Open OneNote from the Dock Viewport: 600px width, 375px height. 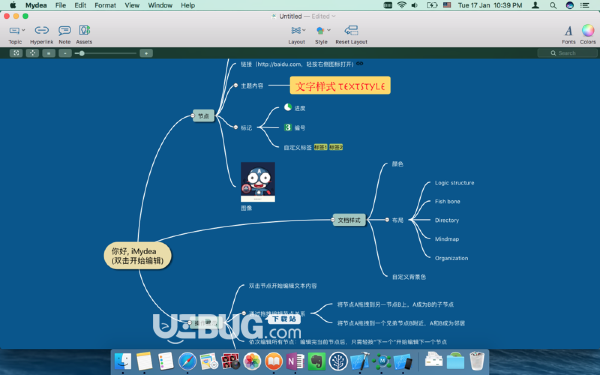coord(295,361)
